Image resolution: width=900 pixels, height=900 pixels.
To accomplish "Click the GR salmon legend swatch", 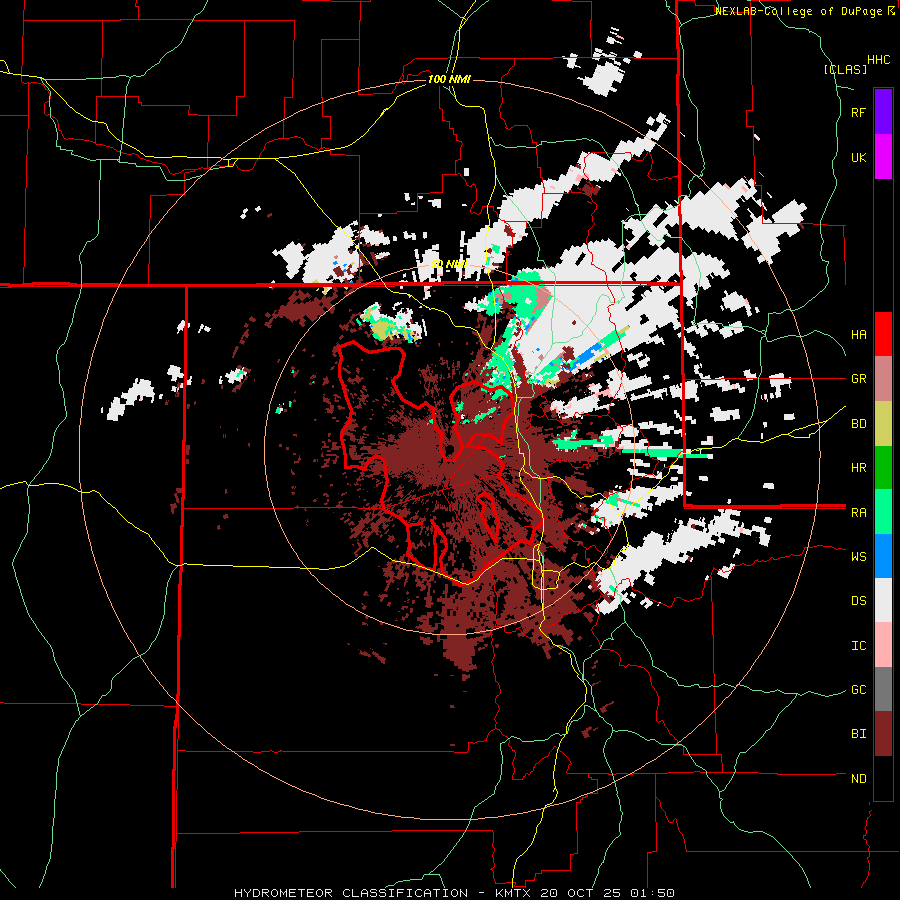I will (883, 379).
